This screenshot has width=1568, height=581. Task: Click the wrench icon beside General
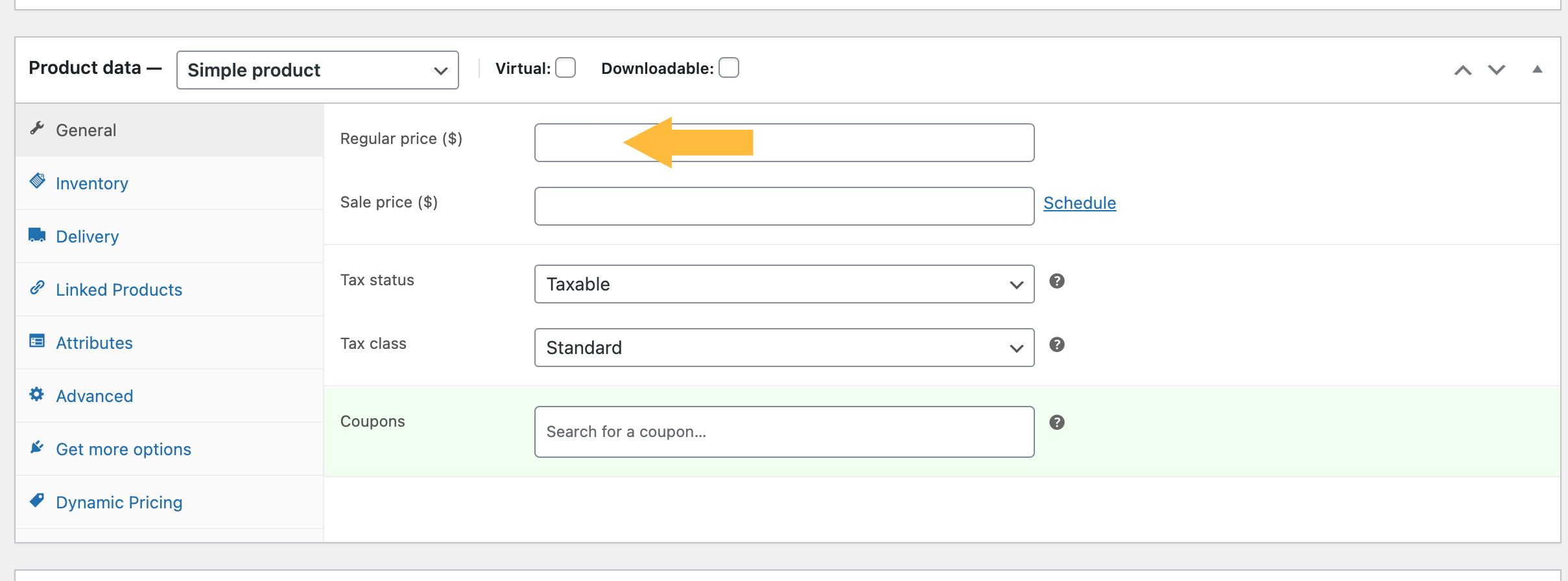pos(37,128)
